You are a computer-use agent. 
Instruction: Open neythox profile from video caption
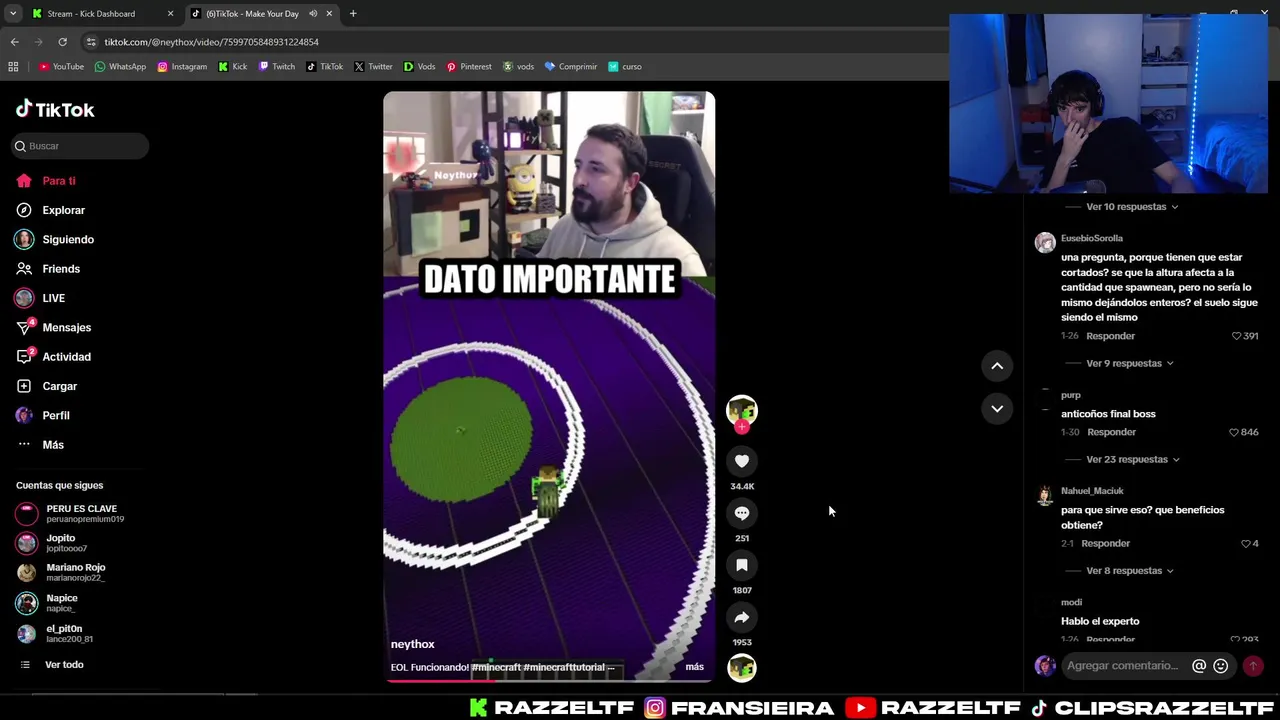tap(412, 645)
